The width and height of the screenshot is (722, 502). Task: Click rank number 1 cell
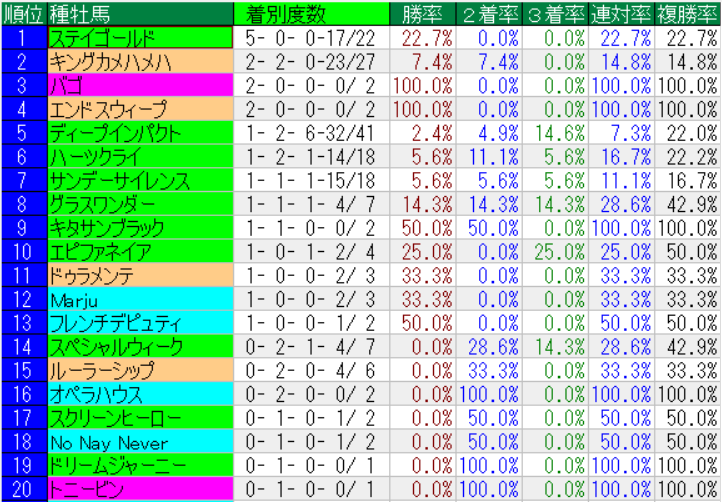24,38
